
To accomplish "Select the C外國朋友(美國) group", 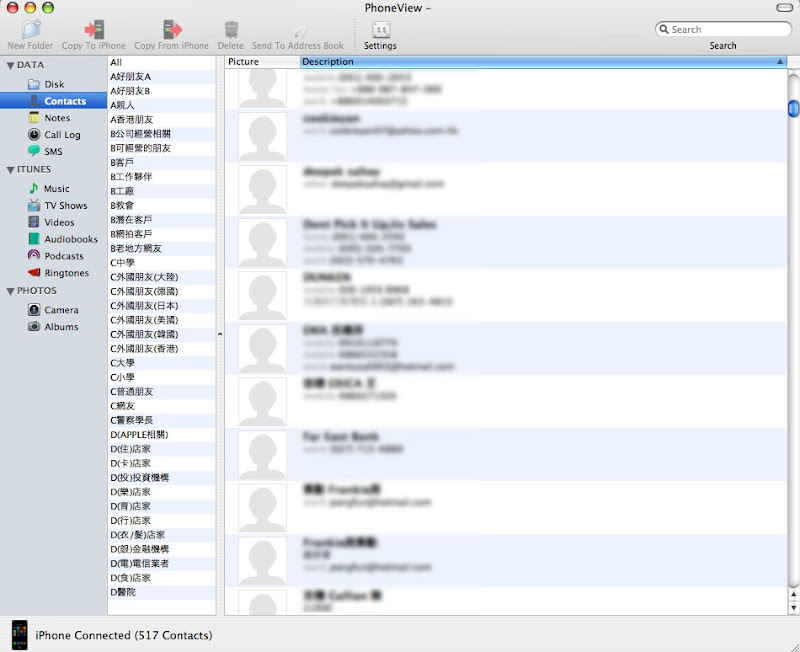I will point(162,320).
